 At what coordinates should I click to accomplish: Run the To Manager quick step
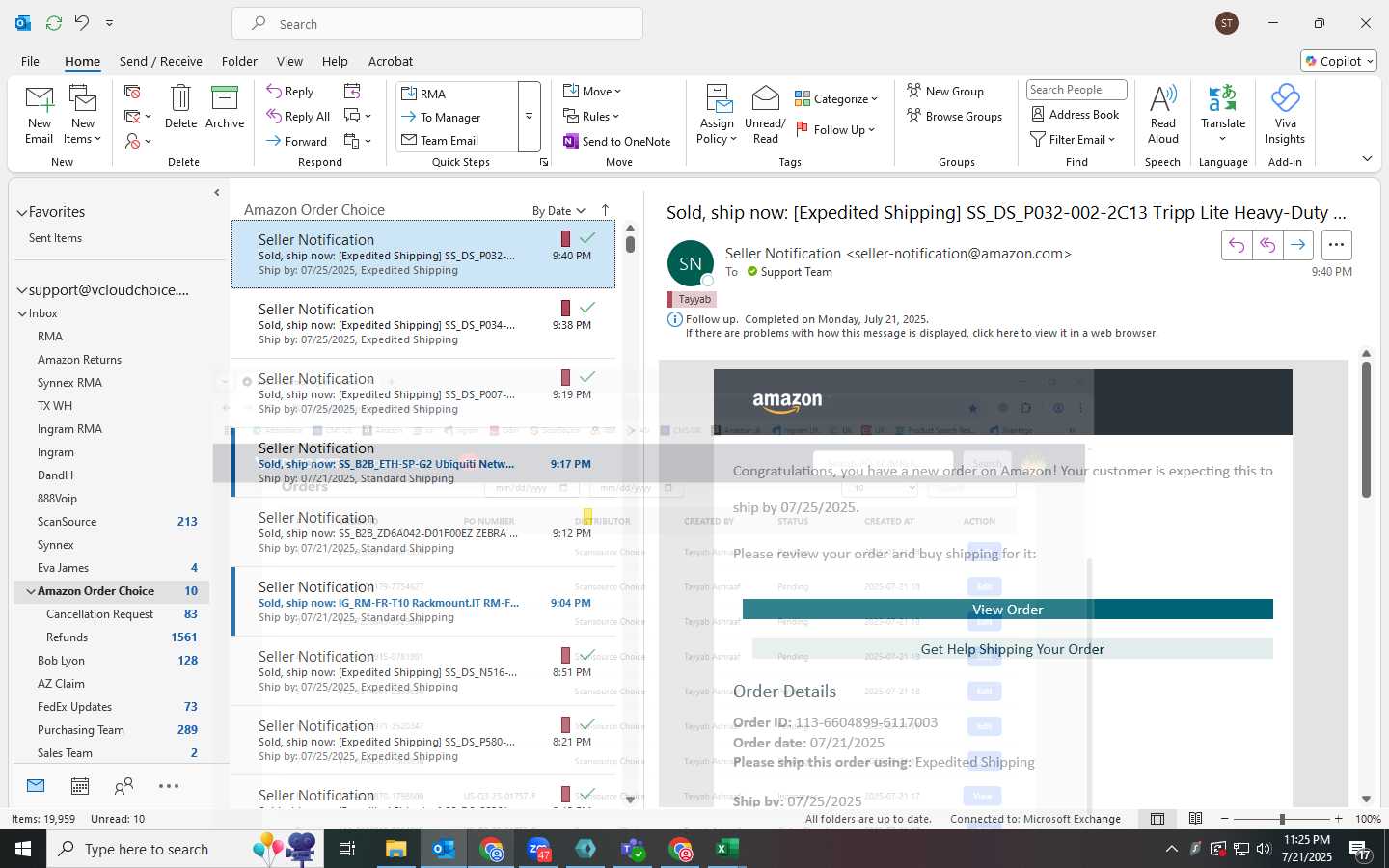click(x=457, y=117)
